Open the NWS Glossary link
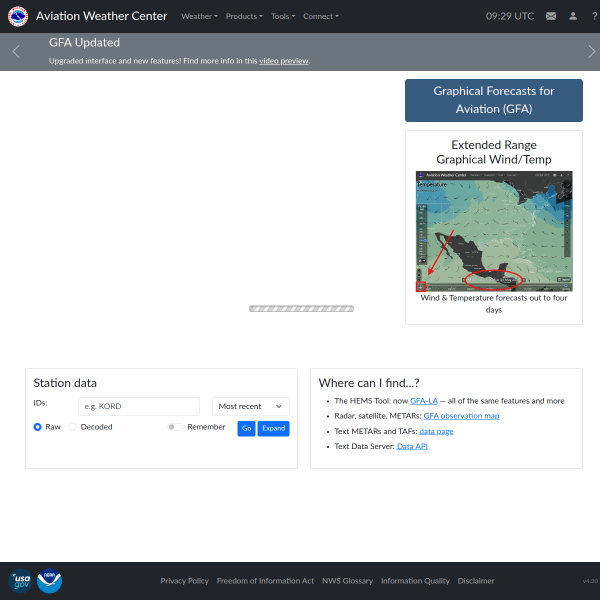600x600 pixels. pos(347,581)
